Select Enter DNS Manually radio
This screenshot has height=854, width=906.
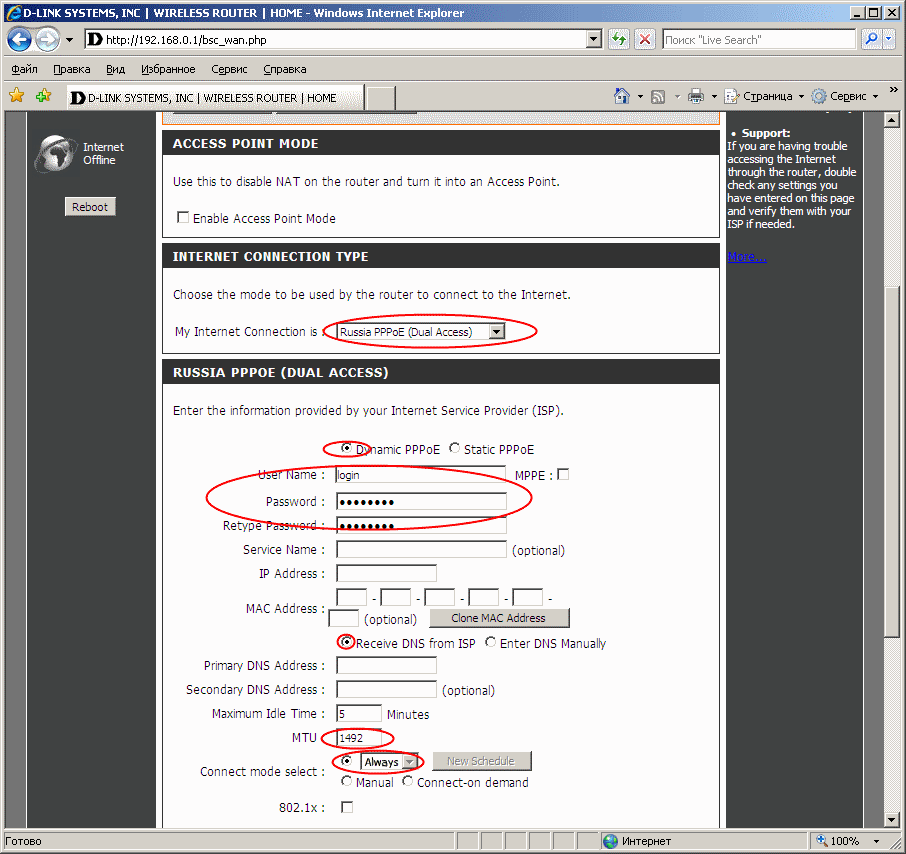[x=490, y=642]
